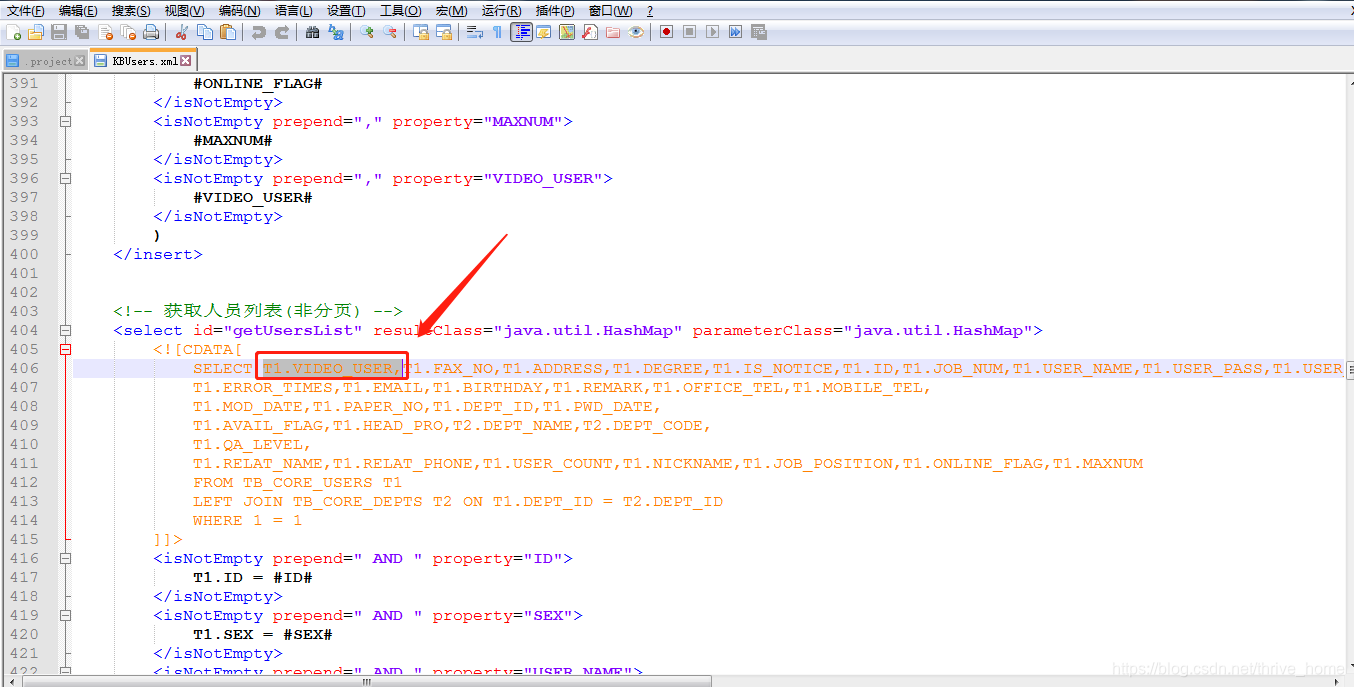Viewport: 1354px width, 687px height.
Task: Open the 工具(O) menu
Action: click(x=400, y=10)
